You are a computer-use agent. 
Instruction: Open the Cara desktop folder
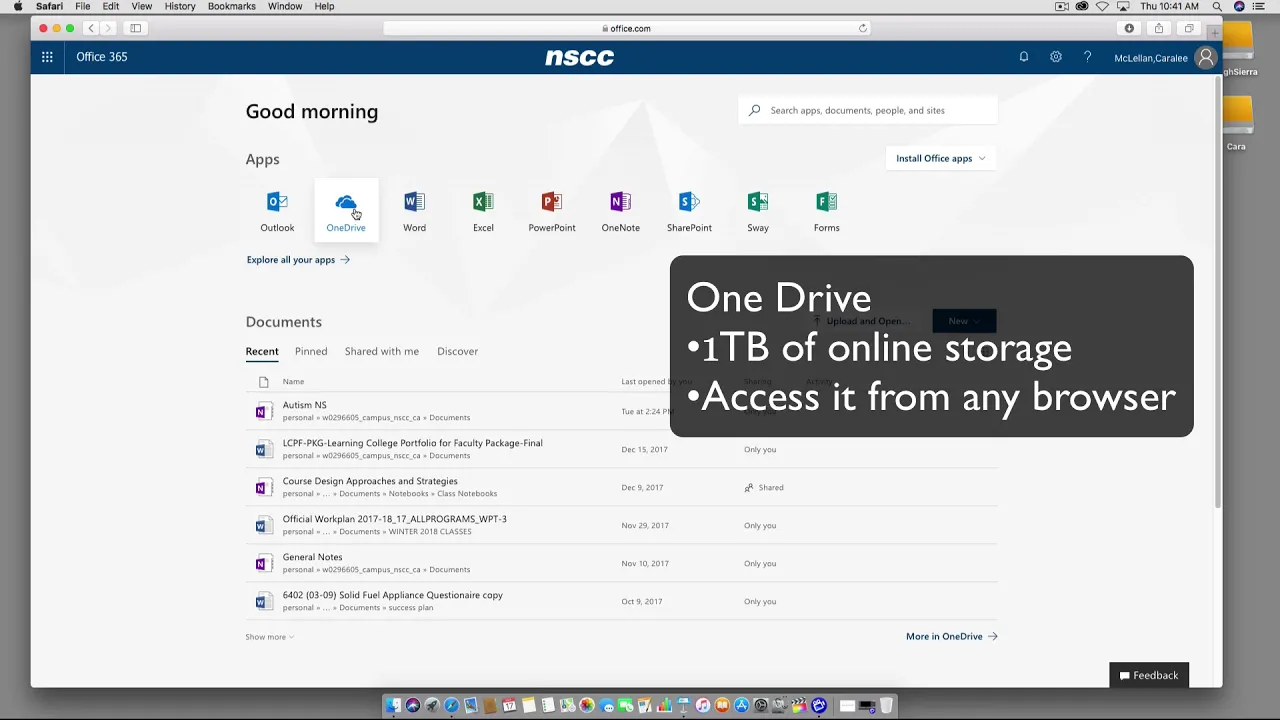pyautogui.click(x=1238, y=123)
